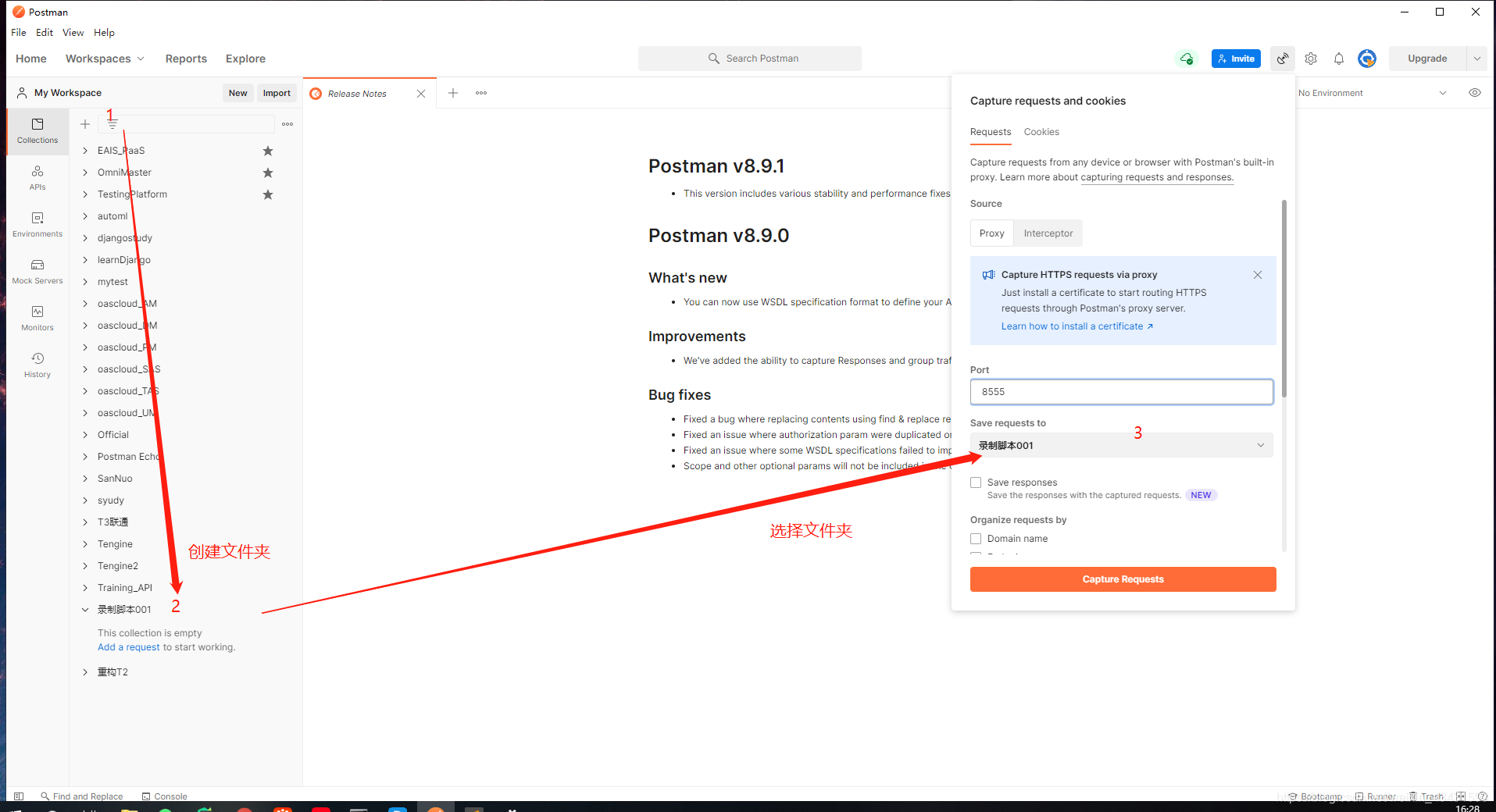Expand the automl collection

tap(85, 216)
